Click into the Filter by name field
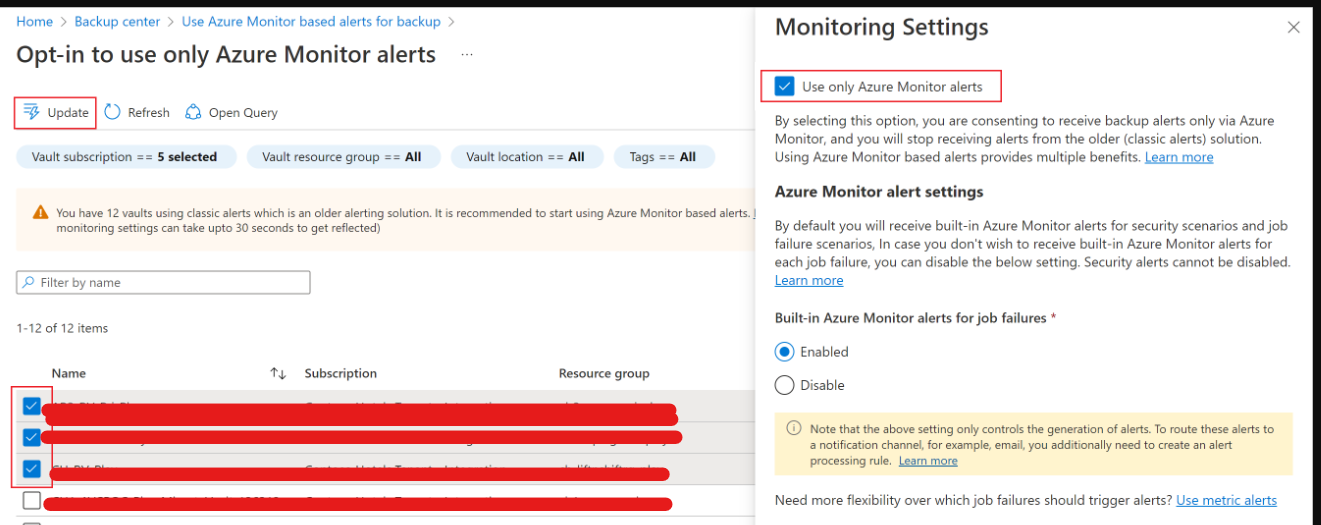This screenshot has height=525, width=1321. 163,282
